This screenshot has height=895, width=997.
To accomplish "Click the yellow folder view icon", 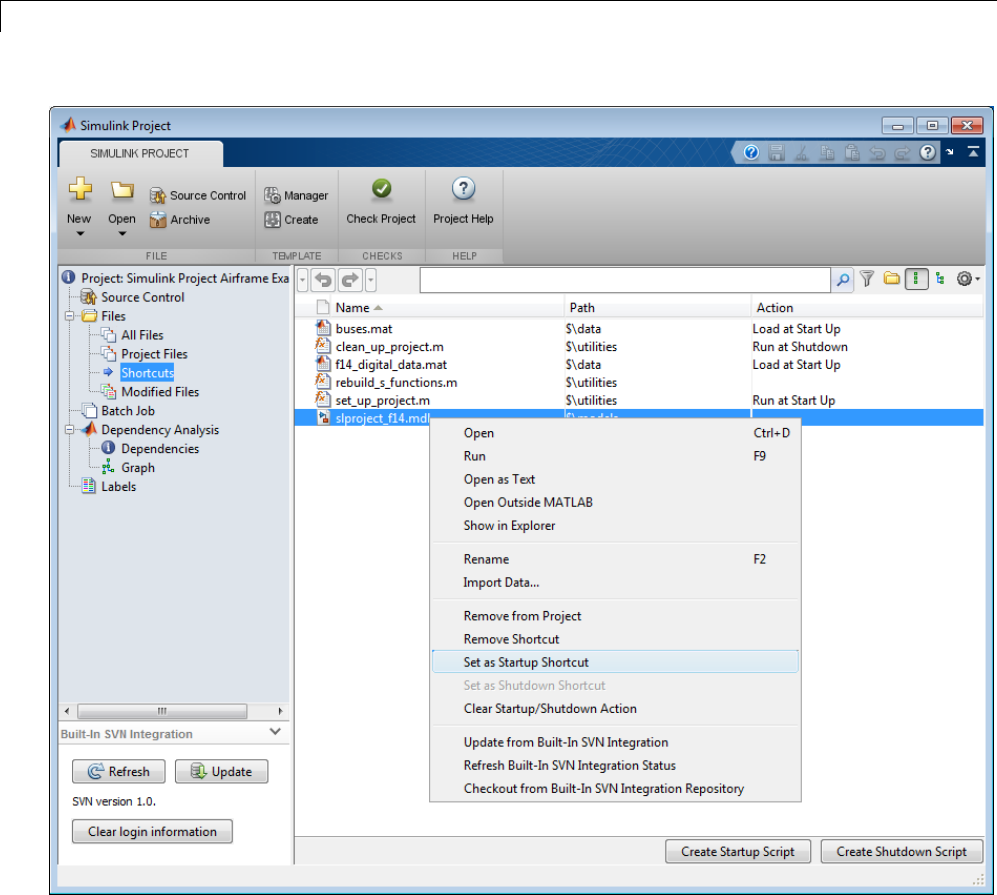I will pos(891,278).
